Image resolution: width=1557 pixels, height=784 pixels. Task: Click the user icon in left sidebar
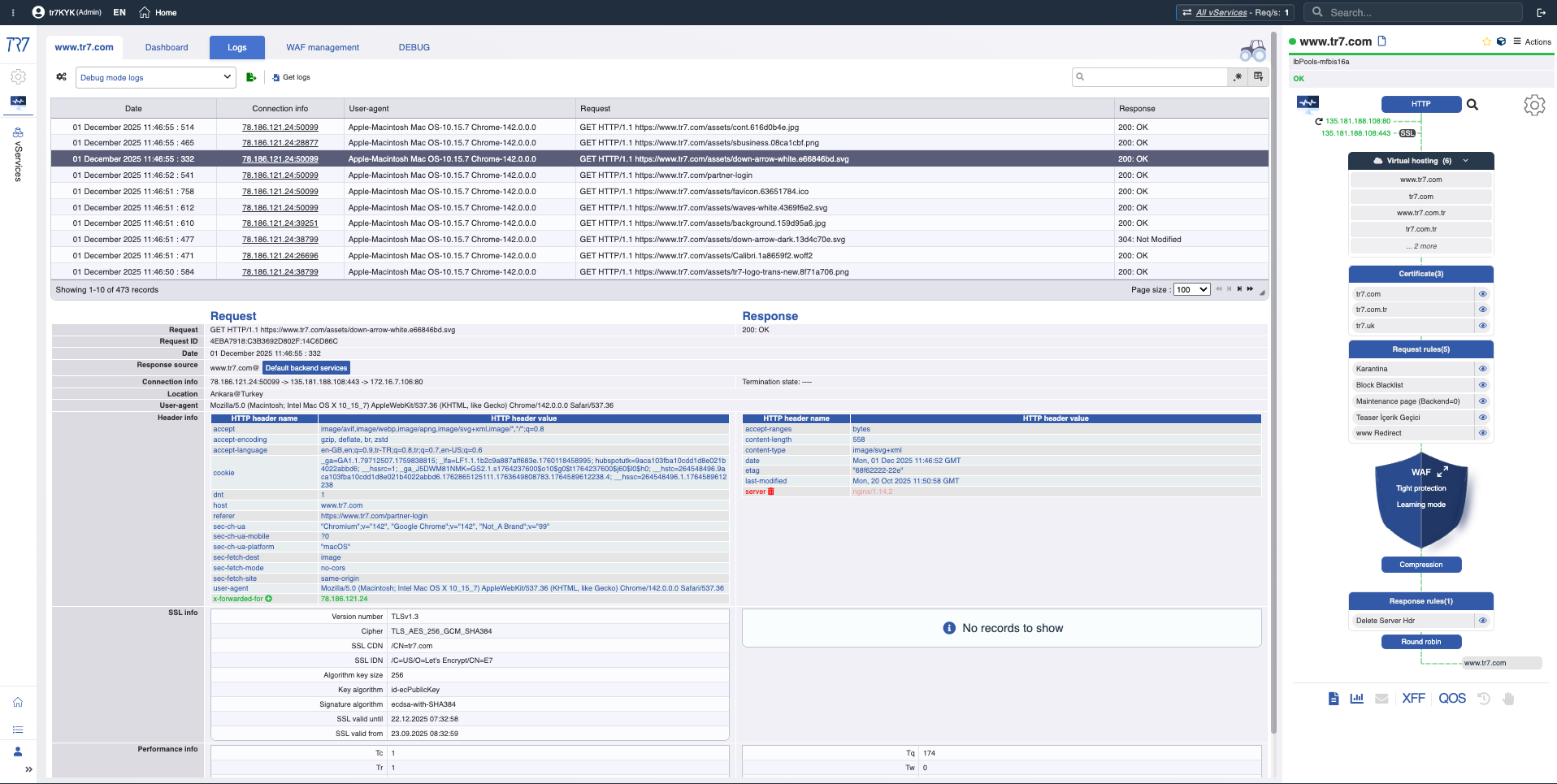18,752
